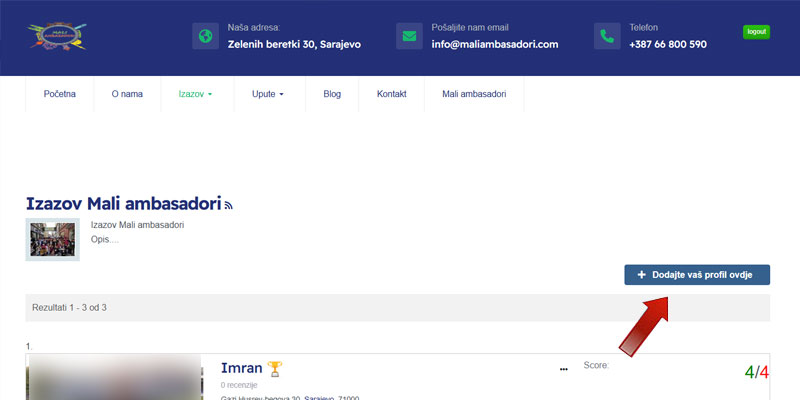Click the globe address icon
Screen dimensions: 800x400
point(206,36)
